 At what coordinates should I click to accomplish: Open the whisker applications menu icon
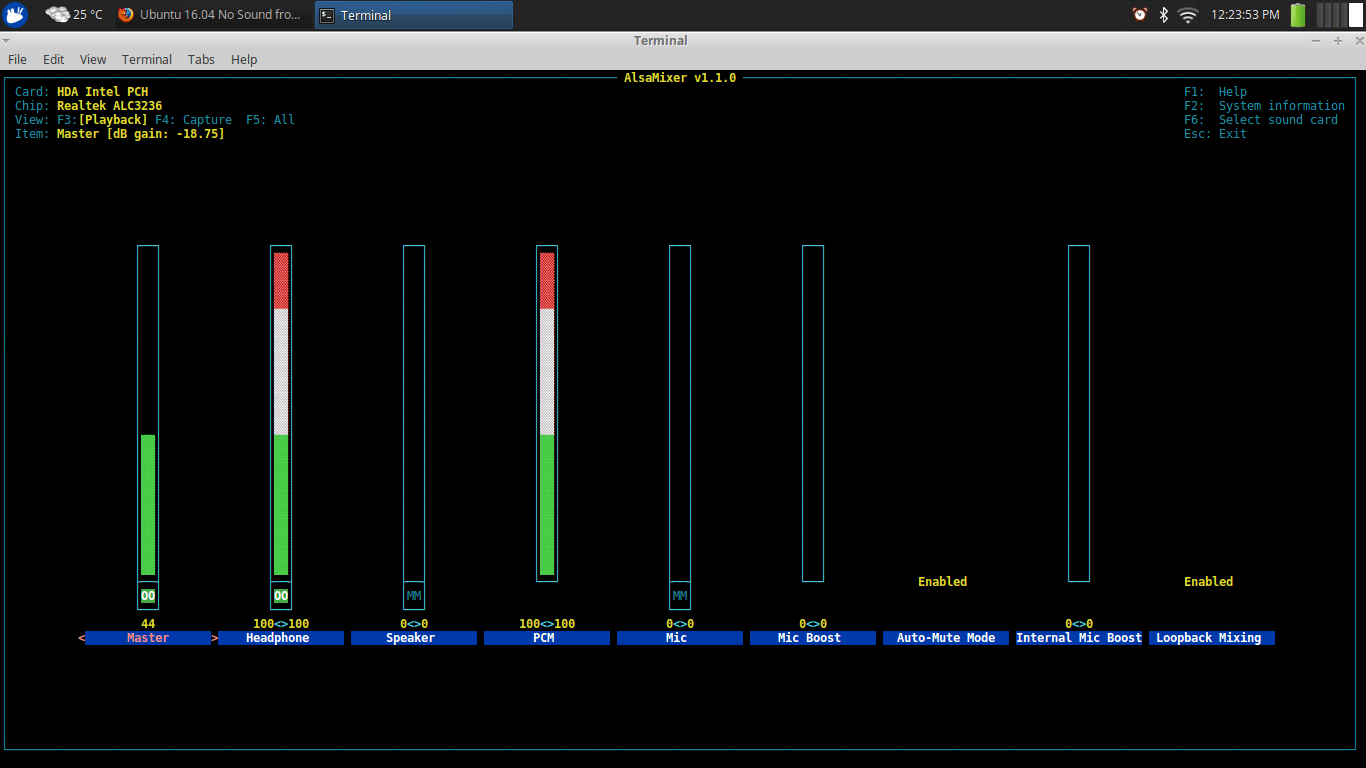(x=15, y=14)
